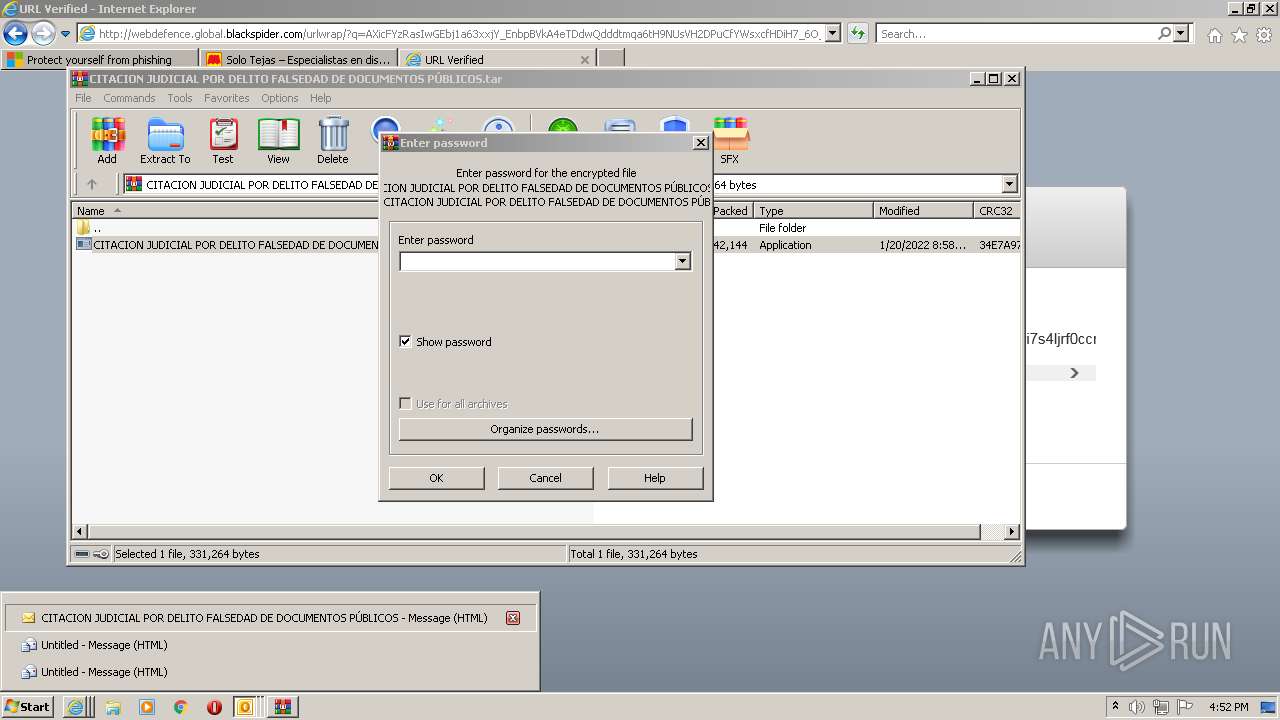Sort by the CRC32 column header

pyautogui.click(x=996, y=210)
